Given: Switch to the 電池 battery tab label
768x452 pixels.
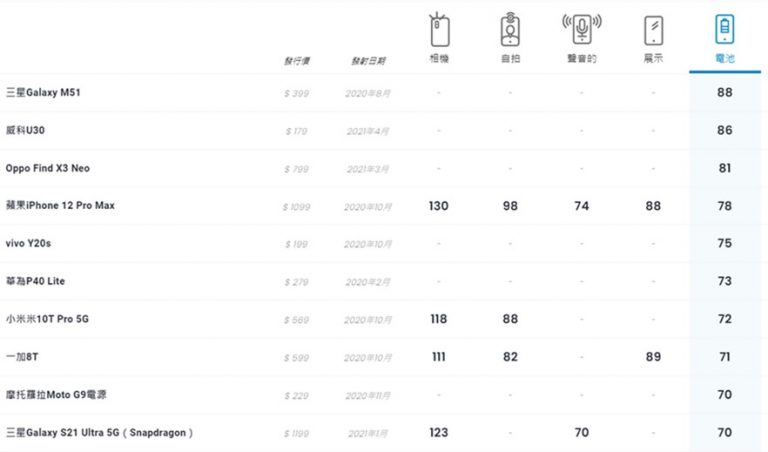Looking at the screenshot, I should pyautogui.click(x=724, y=59).
